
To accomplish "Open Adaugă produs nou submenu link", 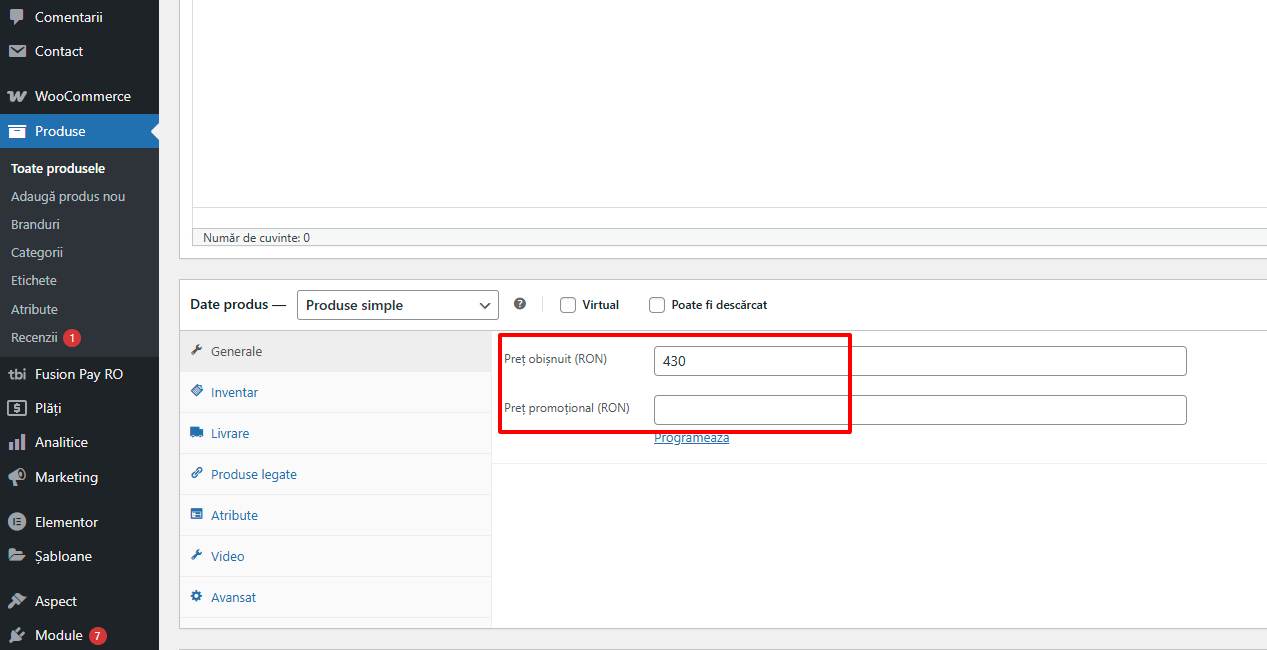I will [68, 196].
